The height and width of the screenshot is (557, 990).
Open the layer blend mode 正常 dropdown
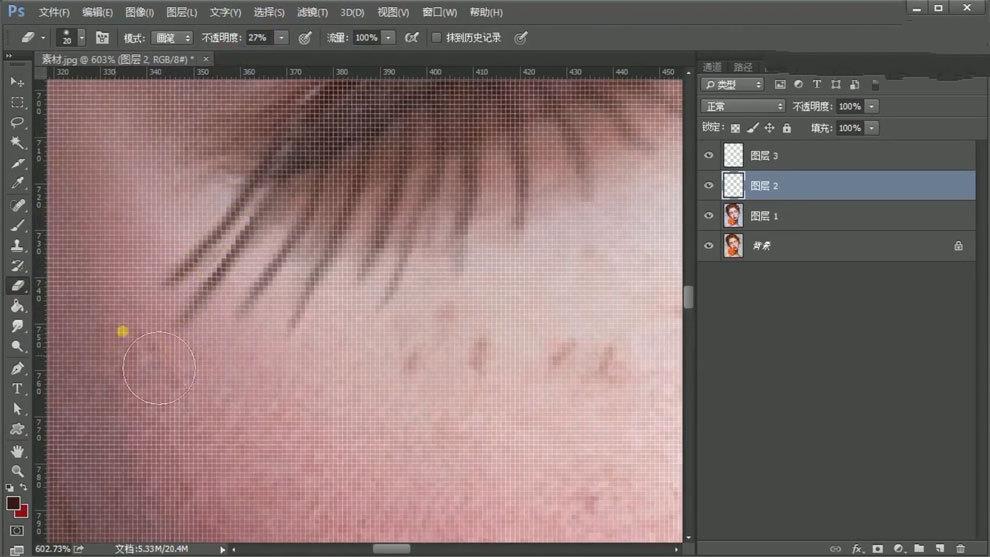(x=743, y=106)
